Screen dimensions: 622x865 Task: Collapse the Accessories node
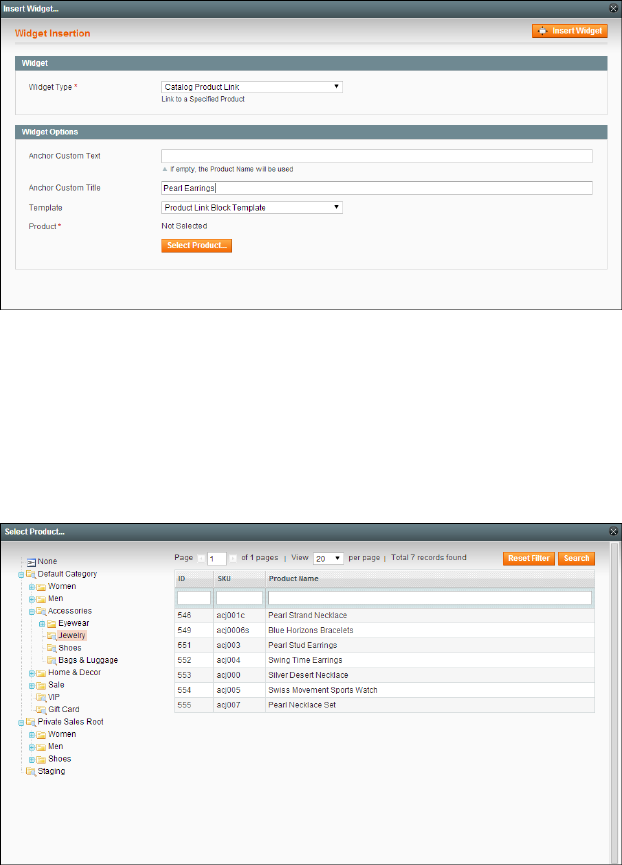(x=32, y=611)
